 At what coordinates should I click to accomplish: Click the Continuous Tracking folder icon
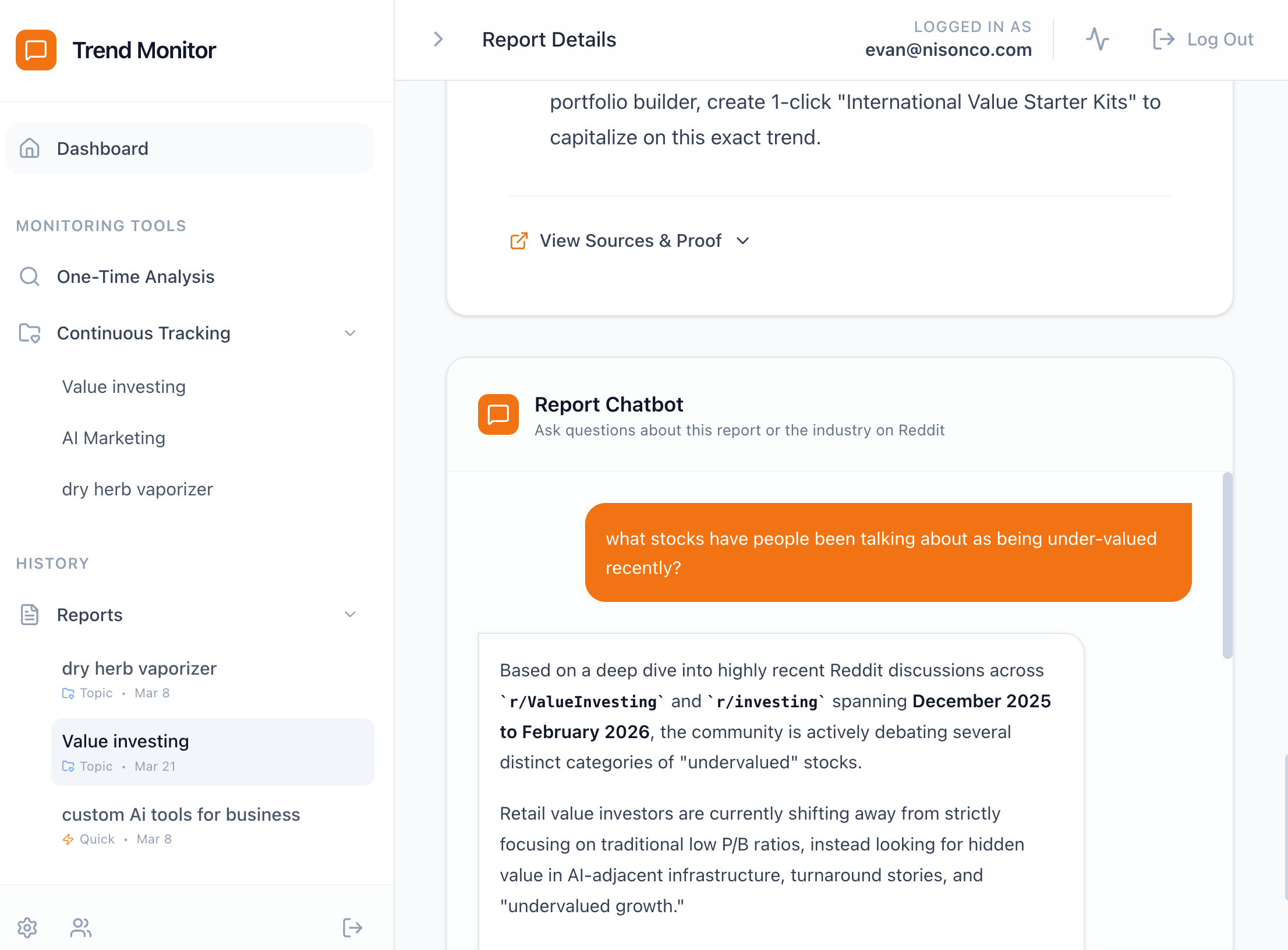[x=30, y=333]
